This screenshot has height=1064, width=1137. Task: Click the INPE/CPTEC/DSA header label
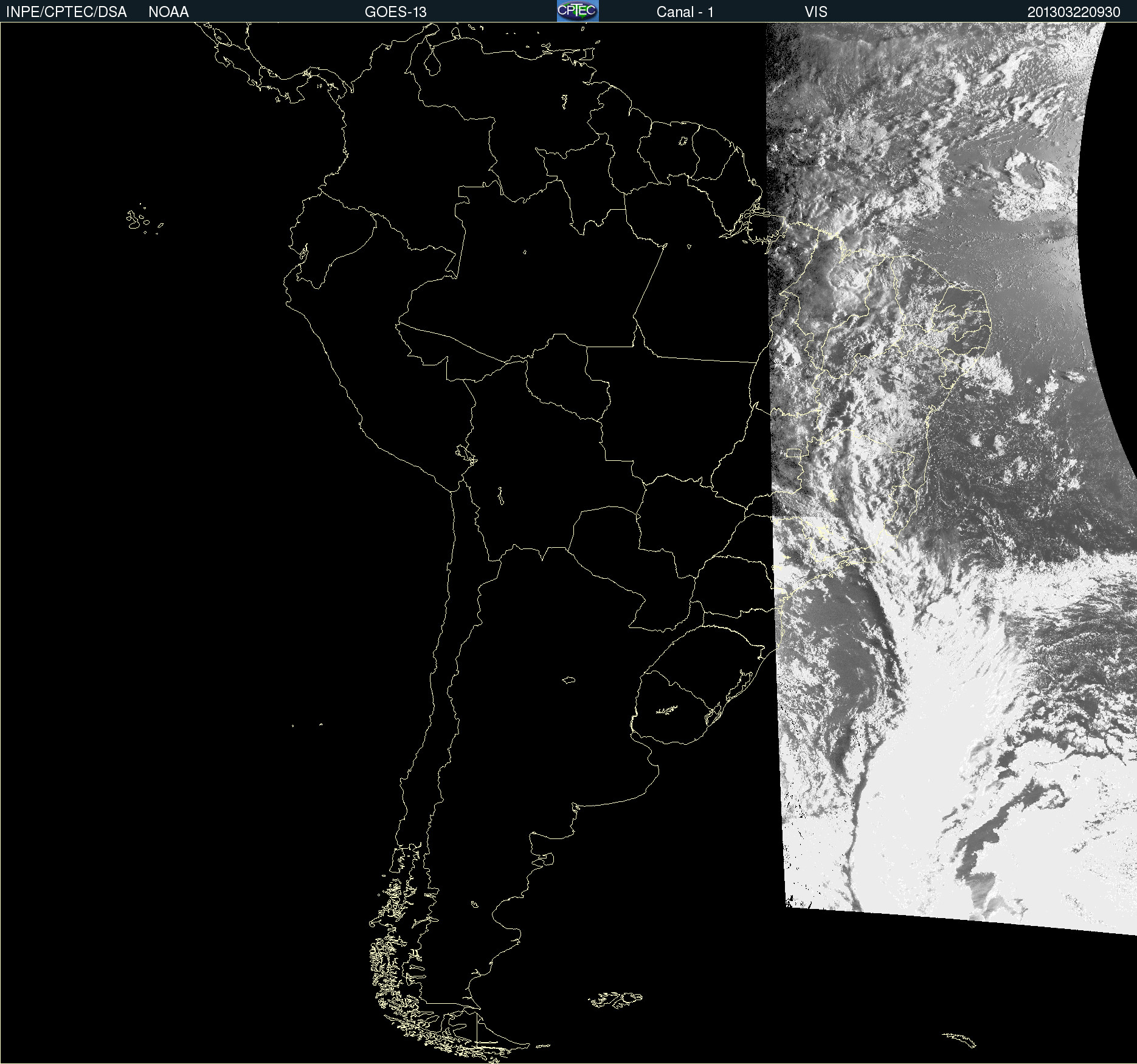pyautogui.click(x=66, y=12)
